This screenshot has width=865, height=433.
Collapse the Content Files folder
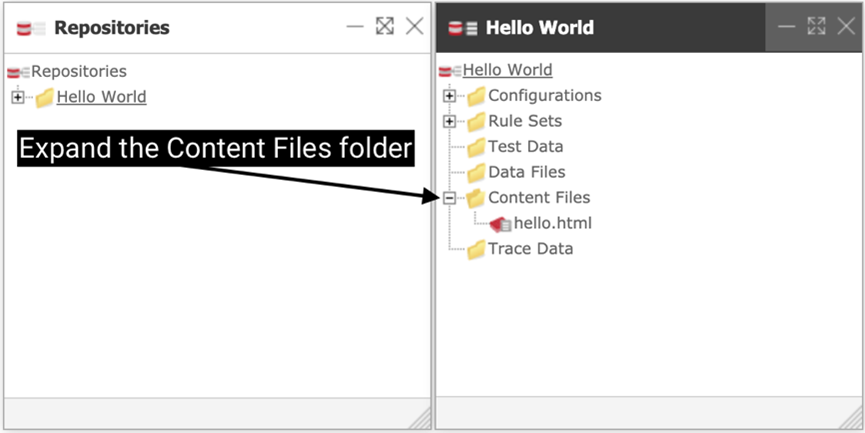pos(449,198)
